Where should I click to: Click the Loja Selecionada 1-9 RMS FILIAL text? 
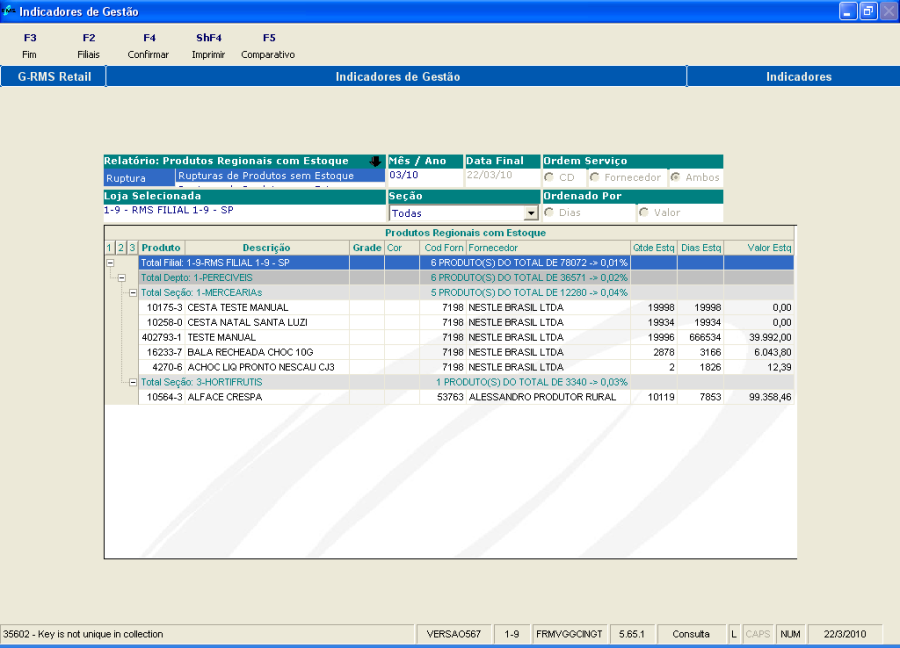point(169,210)
